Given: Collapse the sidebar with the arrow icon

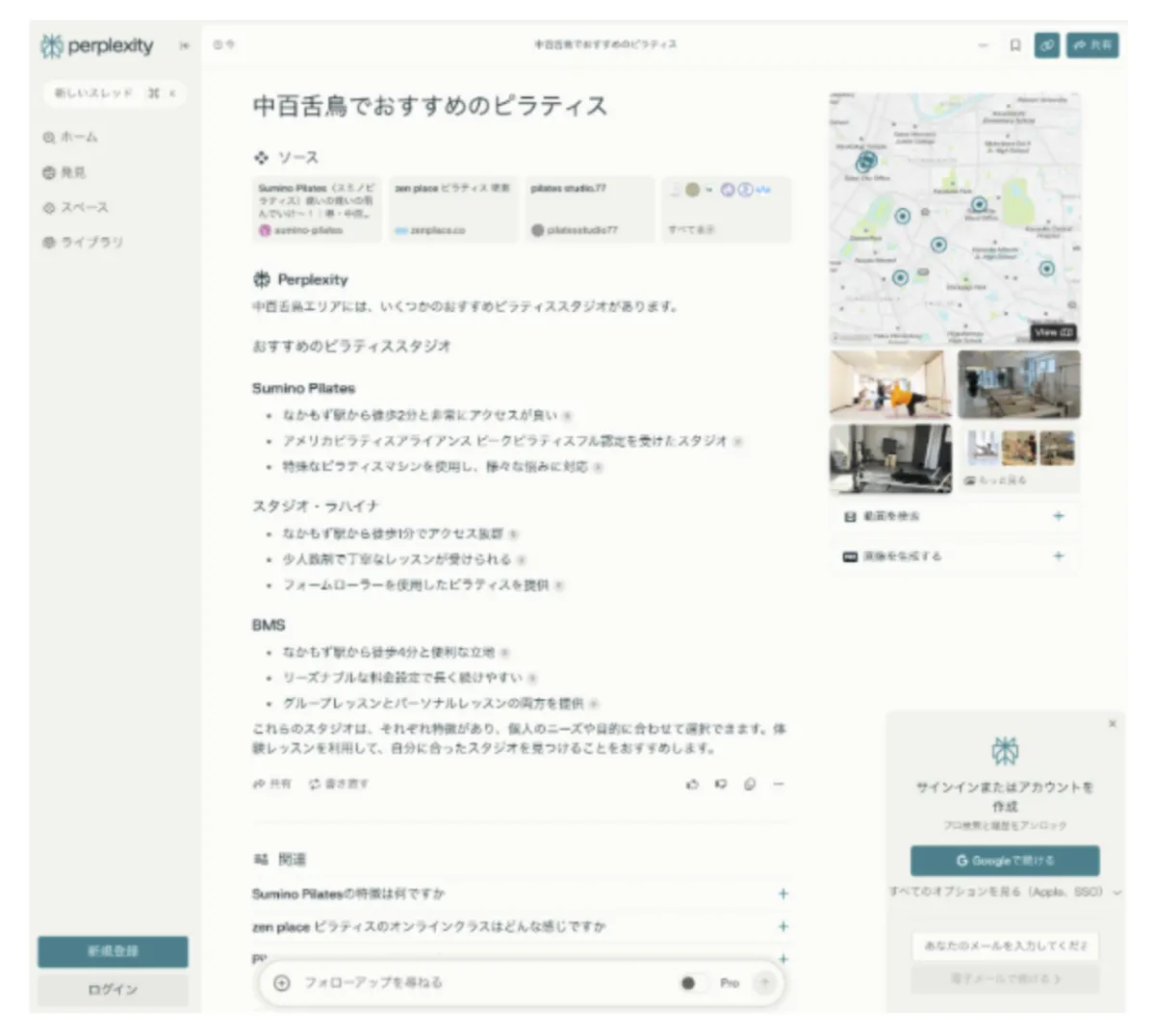Looking at the screenshot, I should 184,45.
